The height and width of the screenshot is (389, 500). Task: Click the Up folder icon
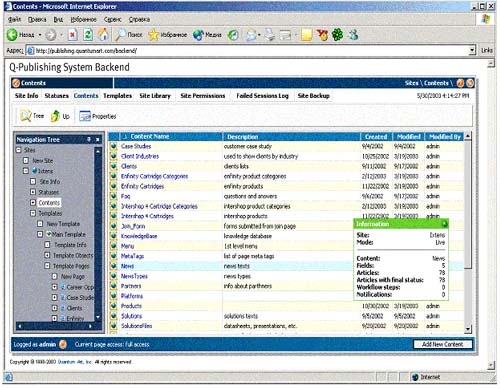[x=55, y=116]
